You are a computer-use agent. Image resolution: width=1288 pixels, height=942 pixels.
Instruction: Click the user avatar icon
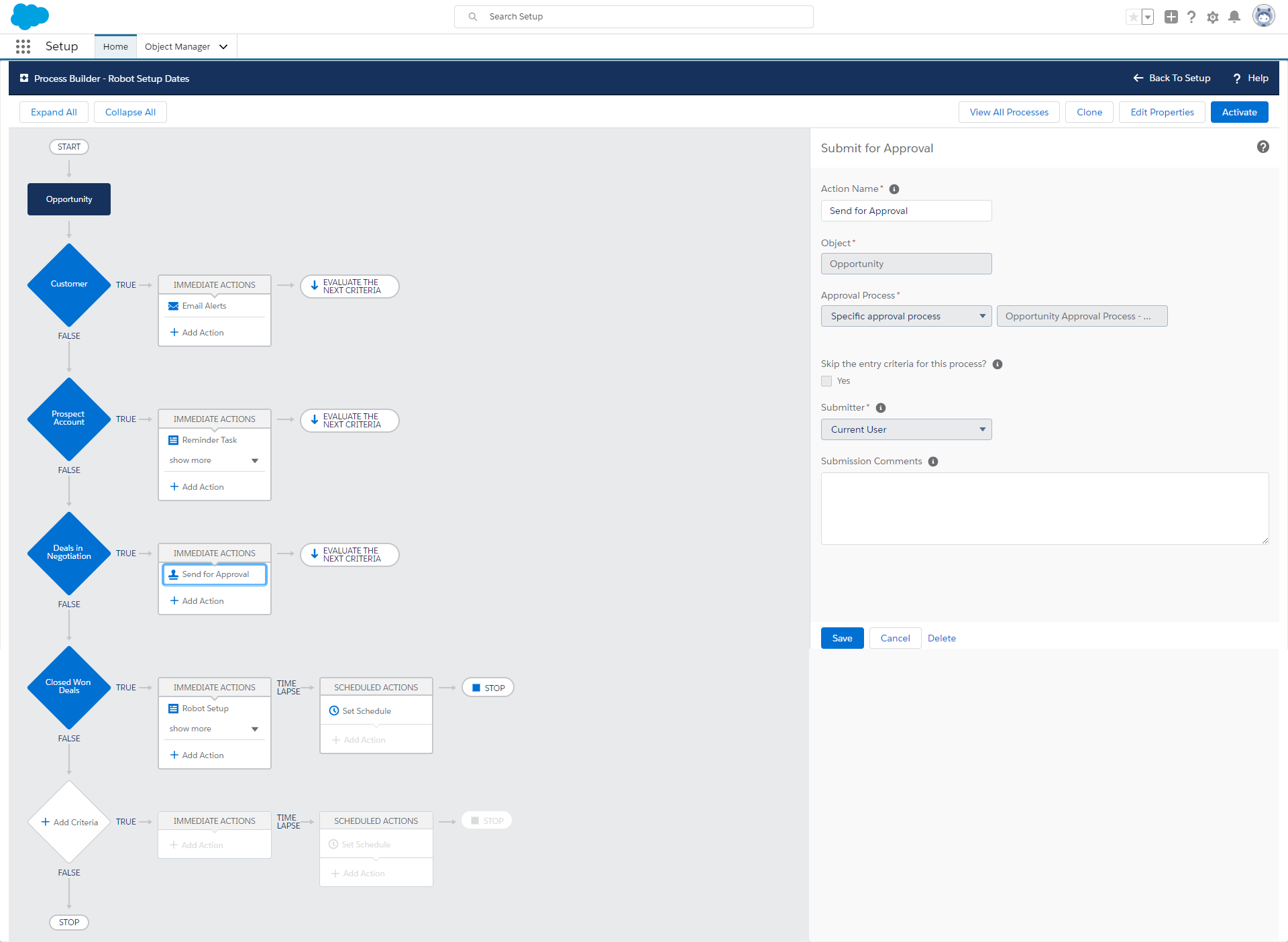pos(1263,16)
